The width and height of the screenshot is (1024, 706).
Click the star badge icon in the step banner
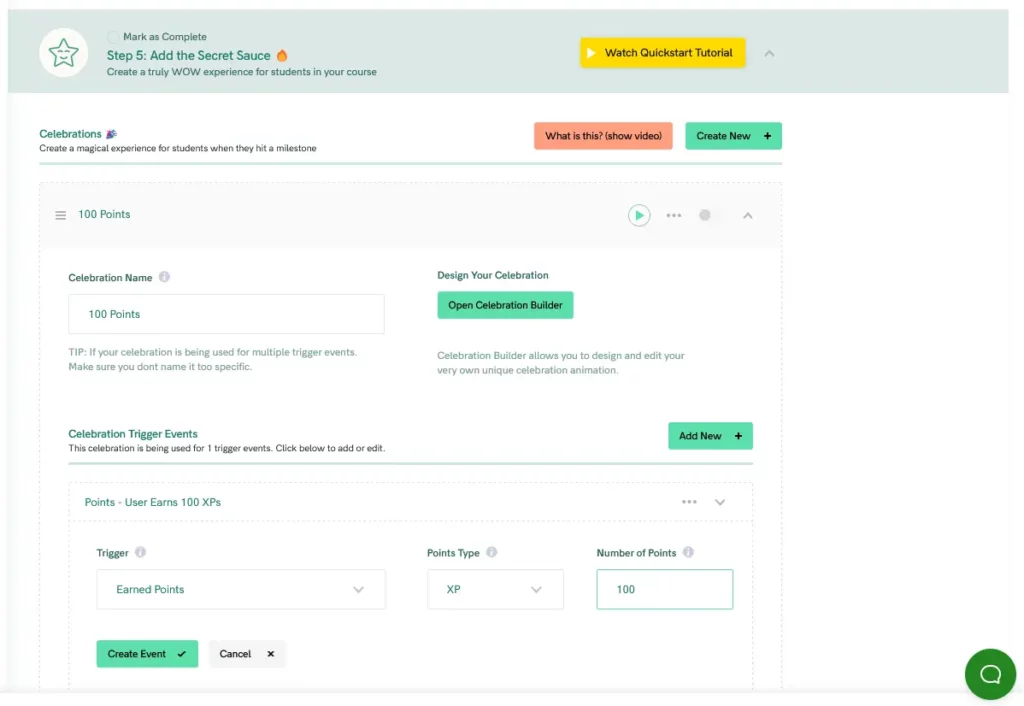tap(63, 52)
